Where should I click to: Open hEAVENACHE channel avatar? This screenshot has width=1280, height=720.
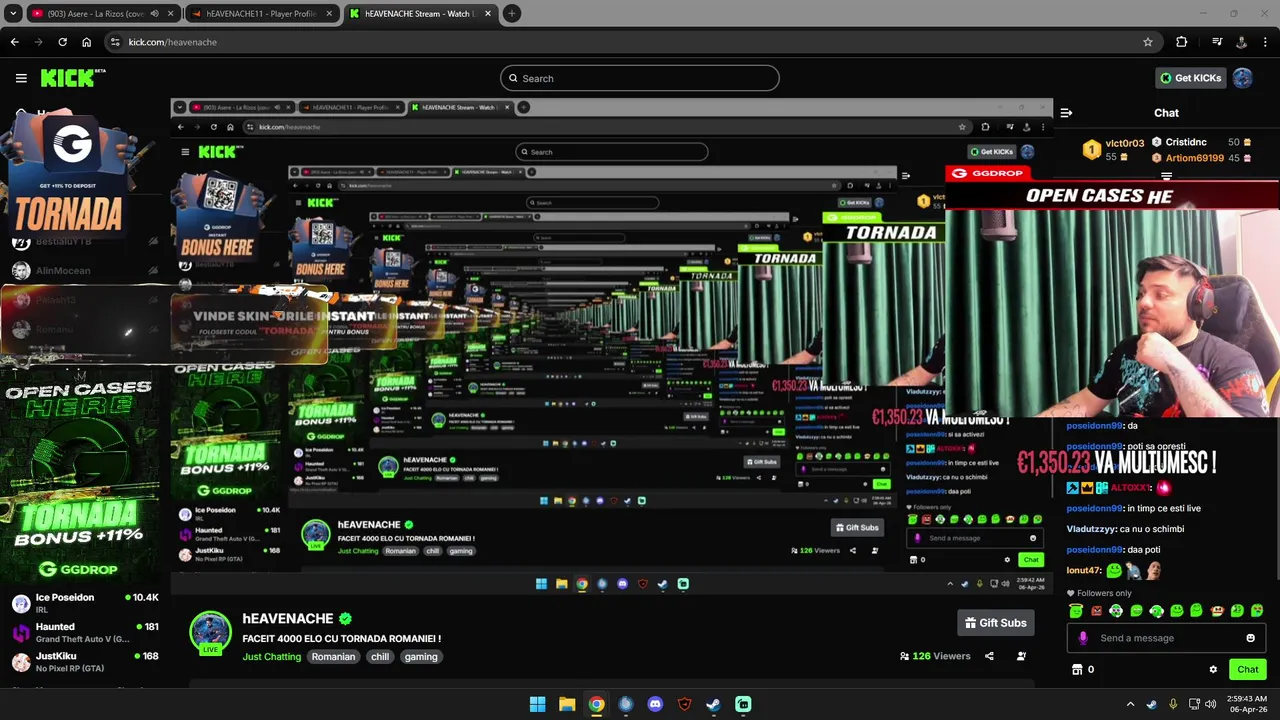[210, 632]
